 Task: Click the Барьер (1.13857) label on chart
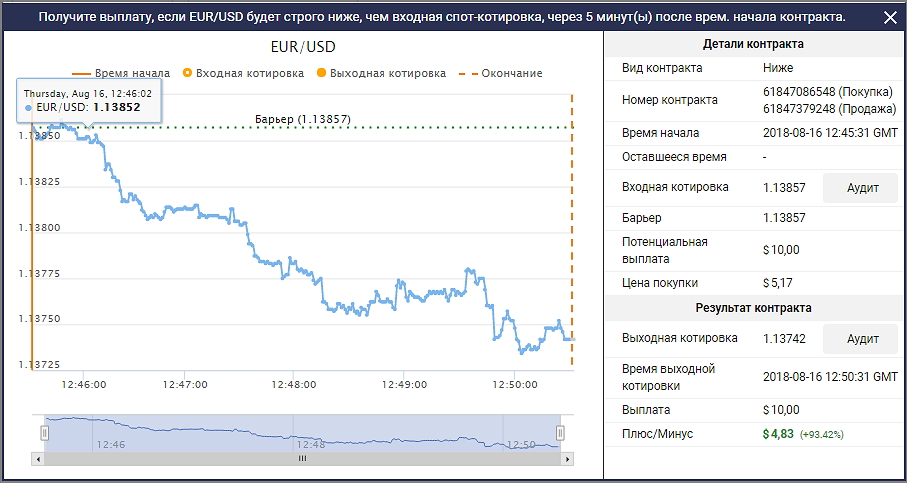[303, 119]
